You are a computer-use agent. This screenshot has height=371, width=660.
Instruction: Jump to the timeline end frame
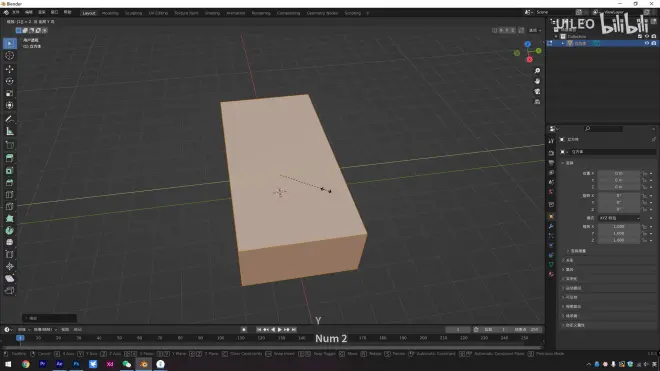(294, 330)
